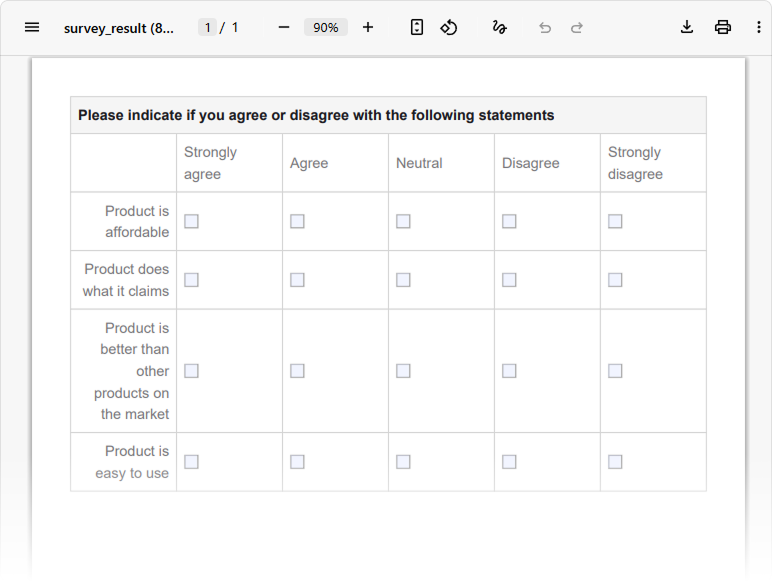Click the 'Product is affordable' row label
The width and height of the screenshot is (772, 583).
pyautogui.click(x=137, y=222)
